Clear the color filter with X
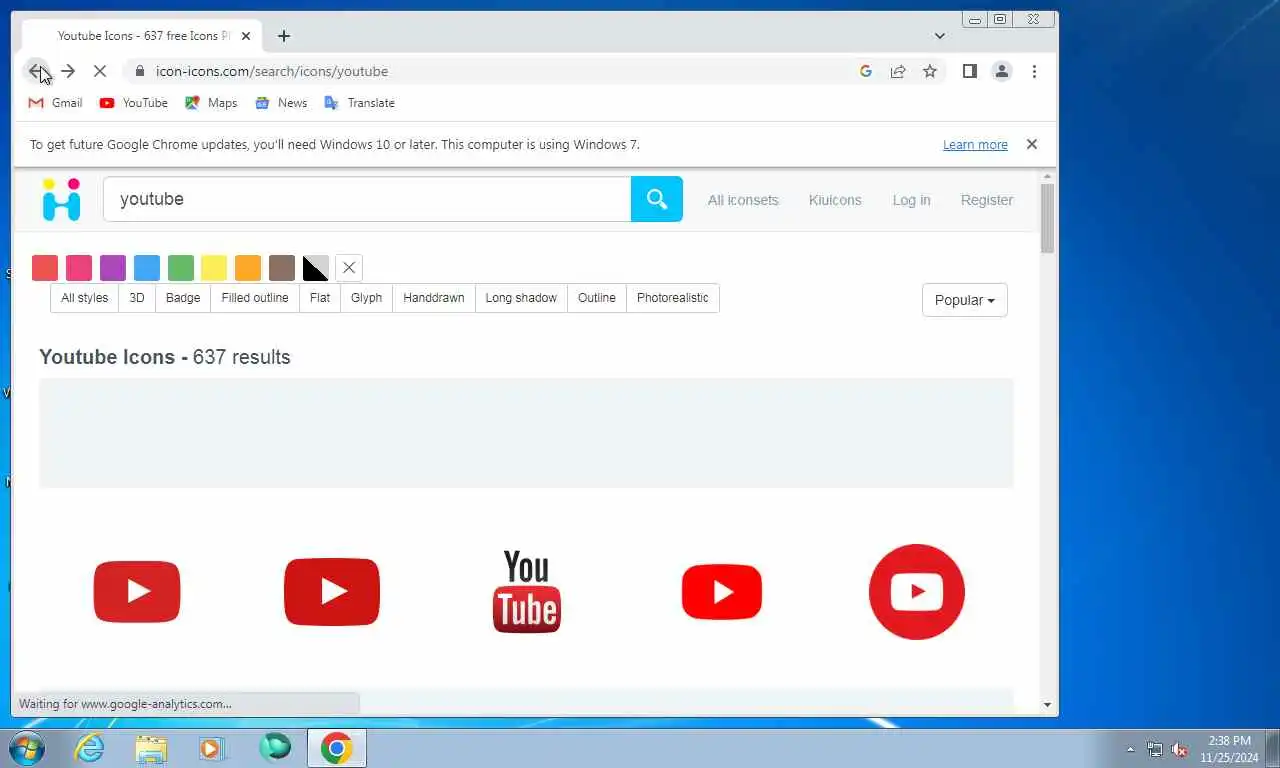 pyautogui.click(x=349, y=268)
